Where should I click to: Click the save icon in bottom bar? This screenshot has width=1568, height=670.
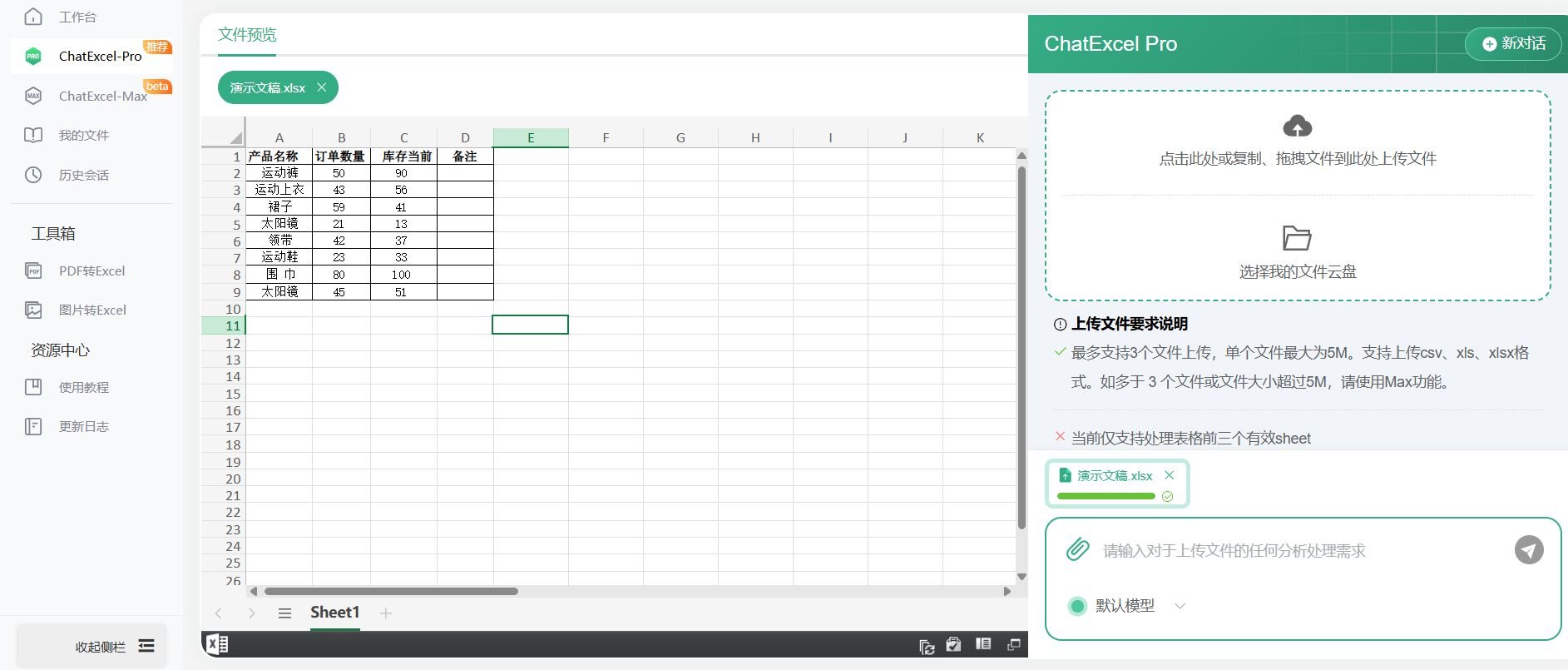pyautogui.click(x=953, y=644)
